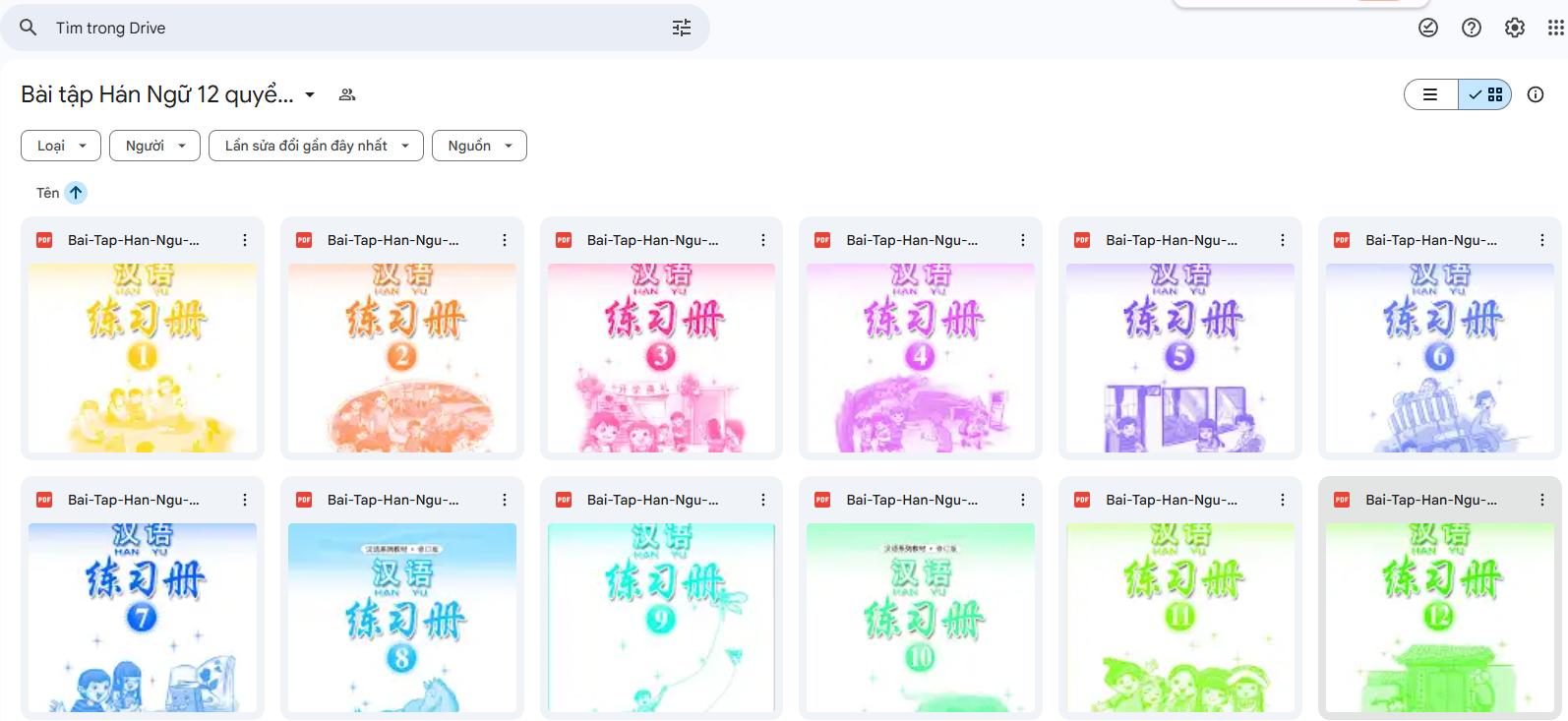Open the help question mark icon
This screenshot has width=1568, height=721.
click(x=1472, y=28)
